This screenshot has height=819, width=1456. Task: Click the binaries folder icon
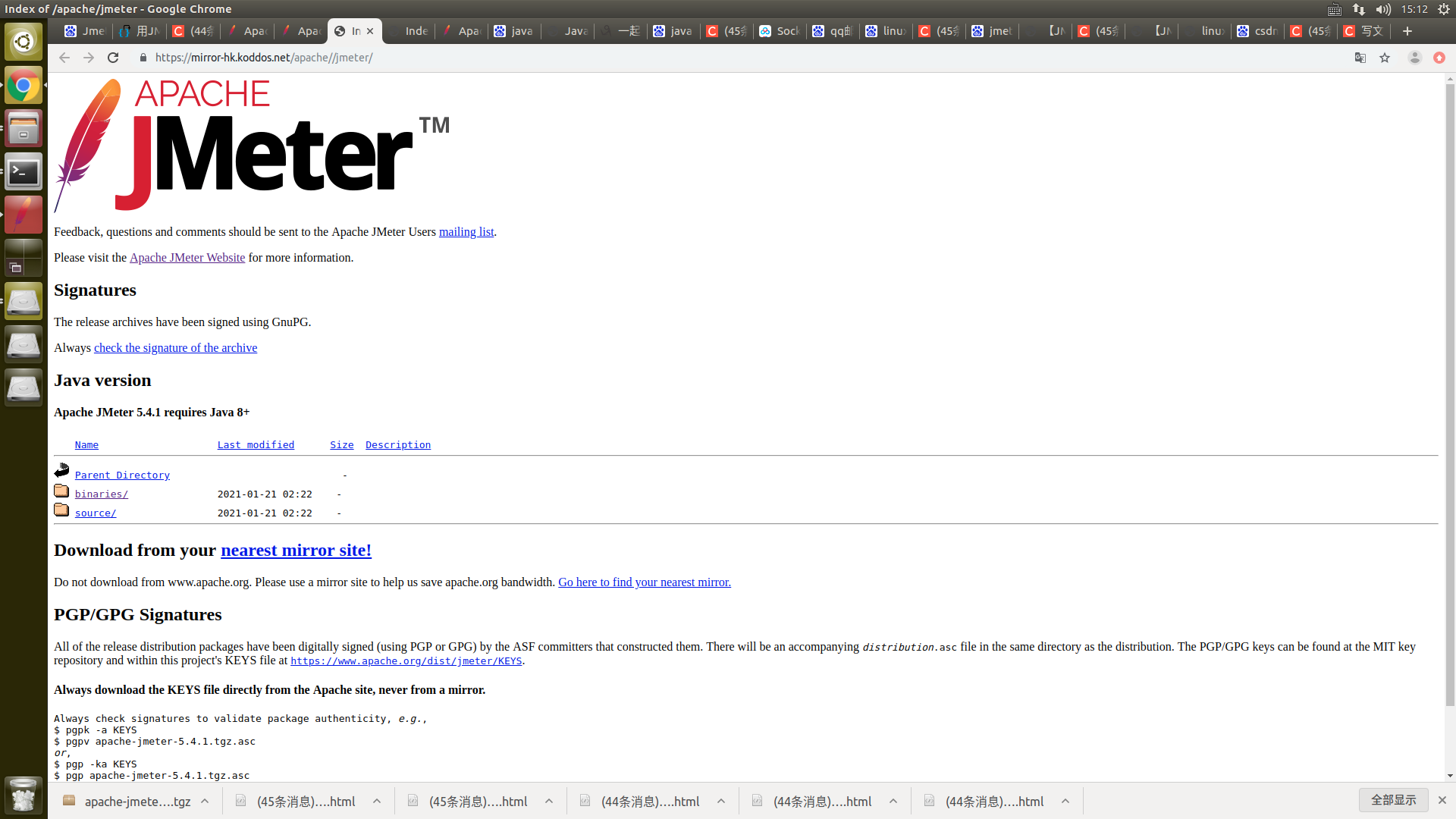(61, 491)
